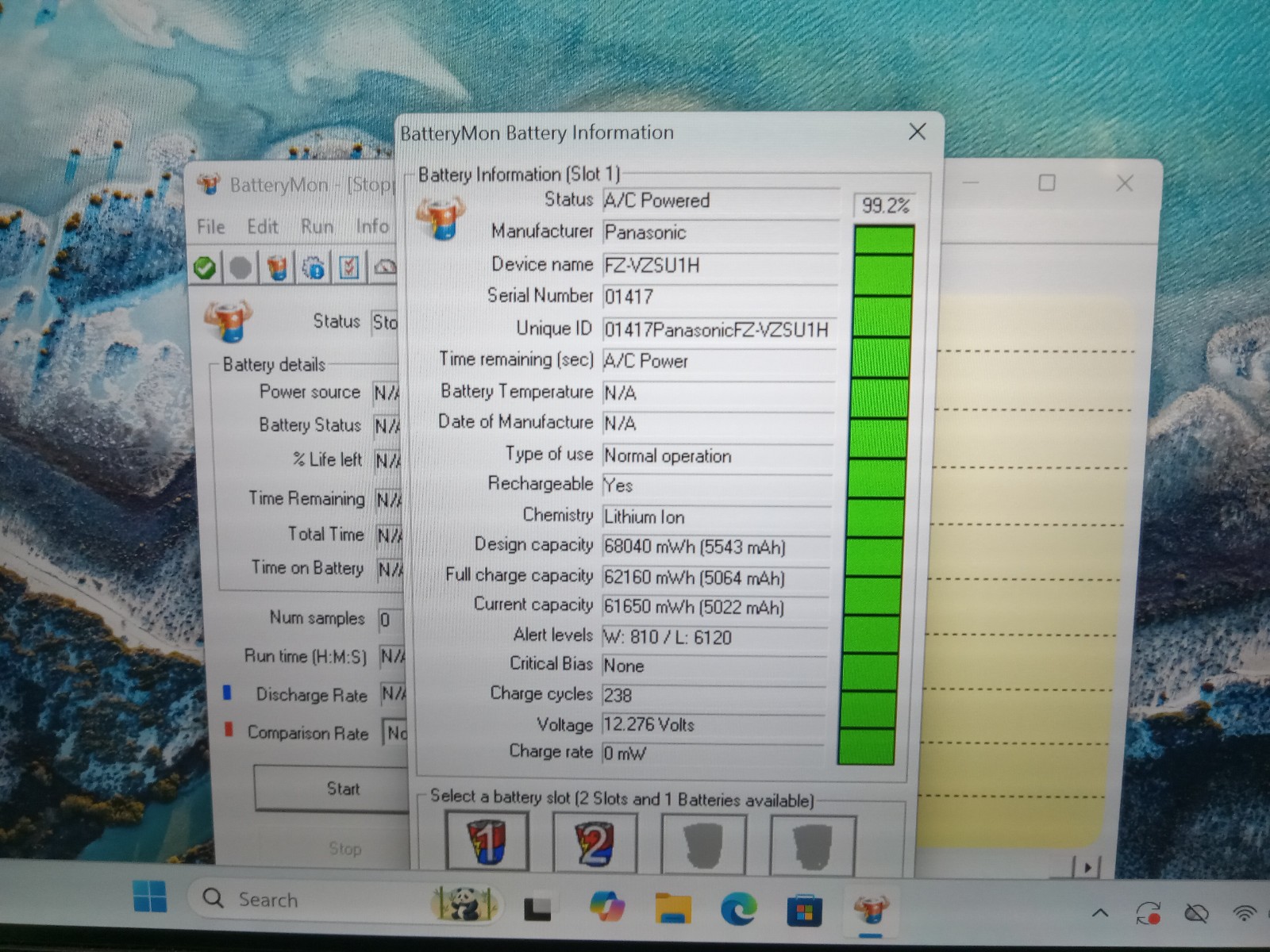
Task: Open the Edit menu in BatteryMon
Action: [x=263, y=227]
